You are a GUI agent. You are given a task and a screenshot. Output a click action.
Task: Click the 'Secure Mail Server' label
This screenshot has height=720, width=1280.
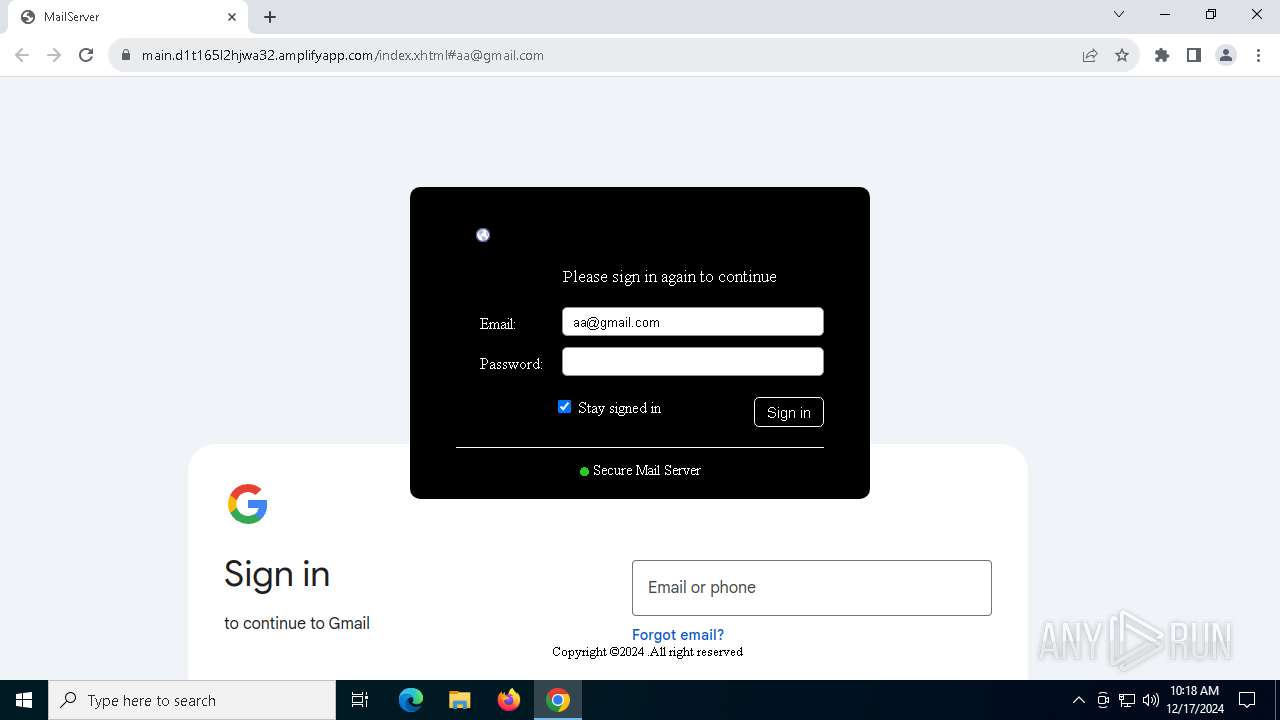coord(647,470)
